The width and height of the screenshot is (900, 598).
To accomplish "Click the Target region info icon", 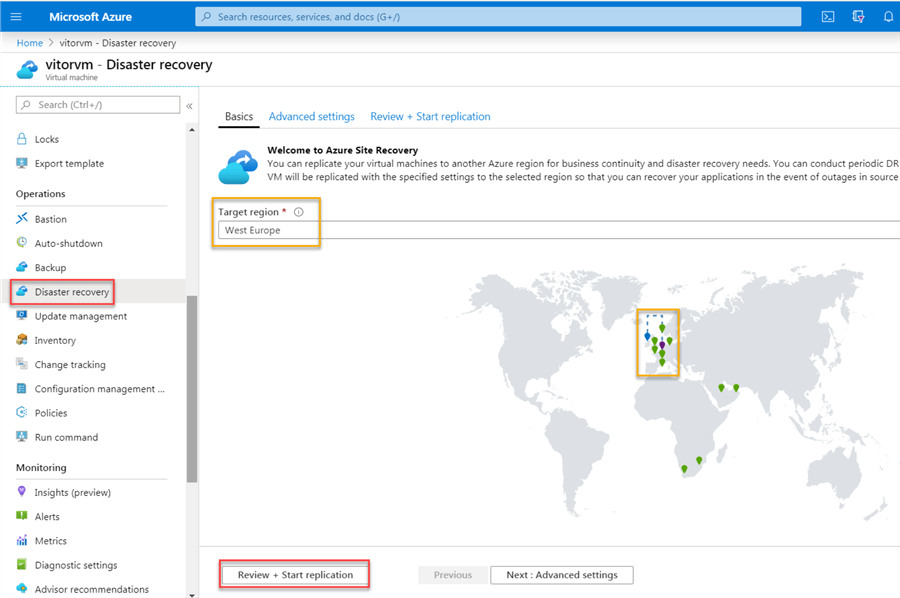I will (x=299, y=212).
